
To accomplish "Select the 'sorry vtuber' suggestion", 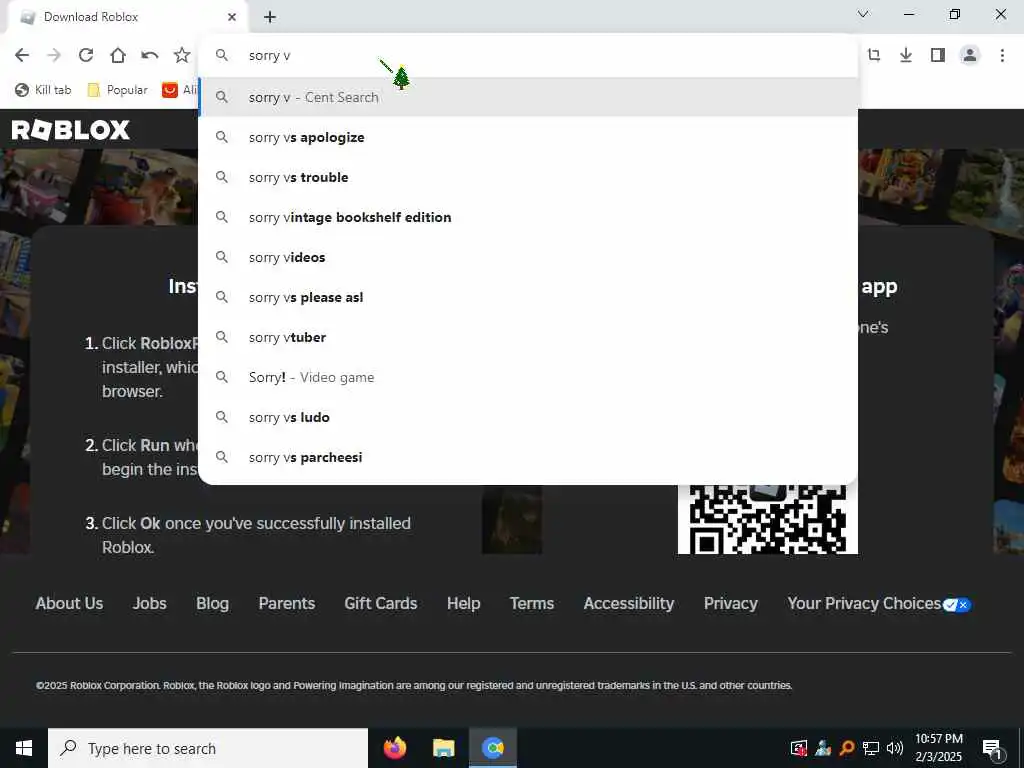I will click(528, 337).
